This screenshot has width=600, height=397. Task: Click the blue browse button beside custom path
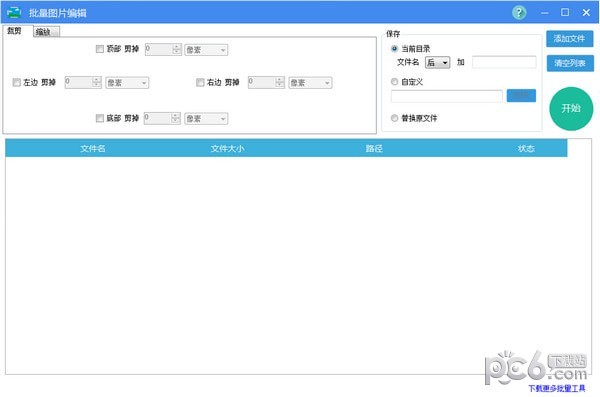(521, 96)
